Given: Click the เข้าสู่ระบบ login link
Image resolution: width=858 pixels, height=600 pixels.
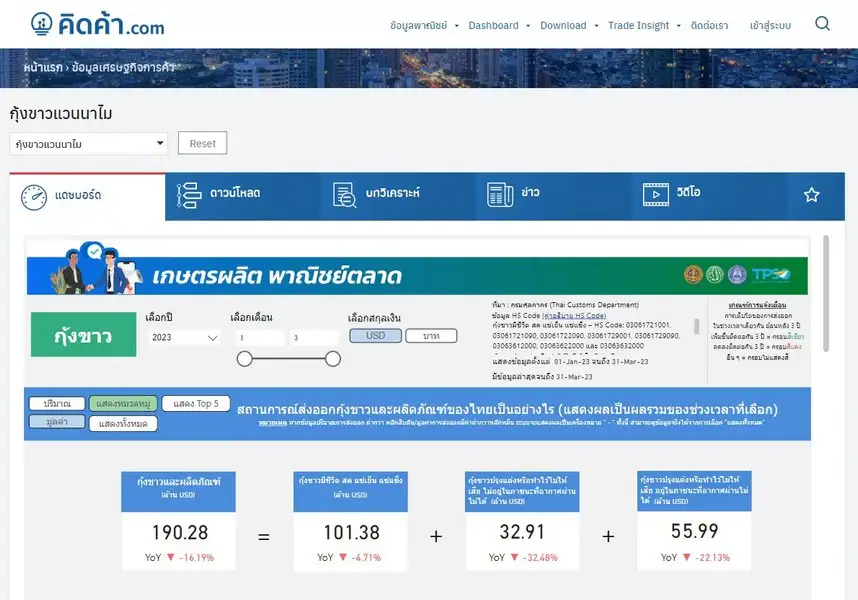Looking at the screenshot, I should [770, 25].
